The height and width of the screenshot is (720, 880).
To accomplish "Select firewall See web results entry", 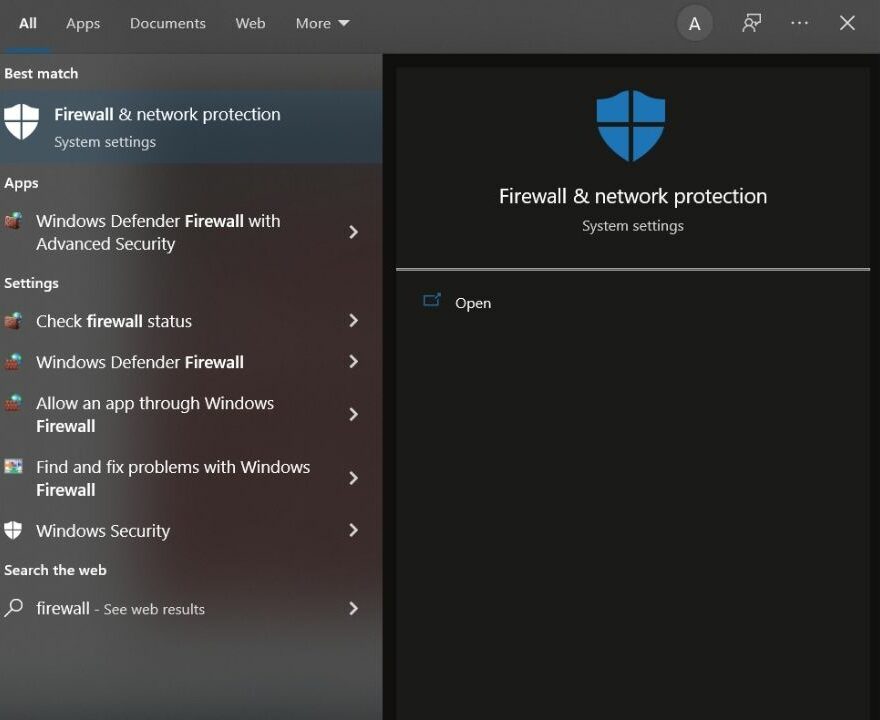I will click(x=120, y=608).
